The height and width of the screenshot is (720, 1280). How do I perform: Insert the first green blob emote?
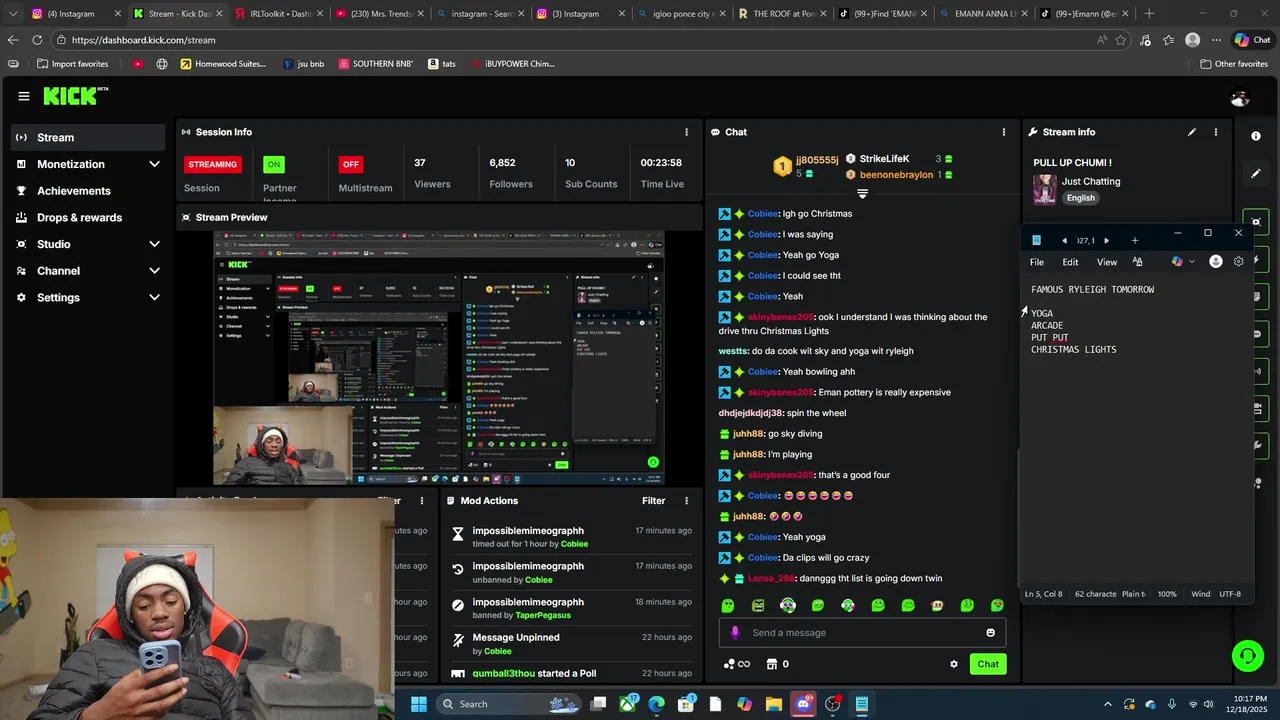coord(728,605)
